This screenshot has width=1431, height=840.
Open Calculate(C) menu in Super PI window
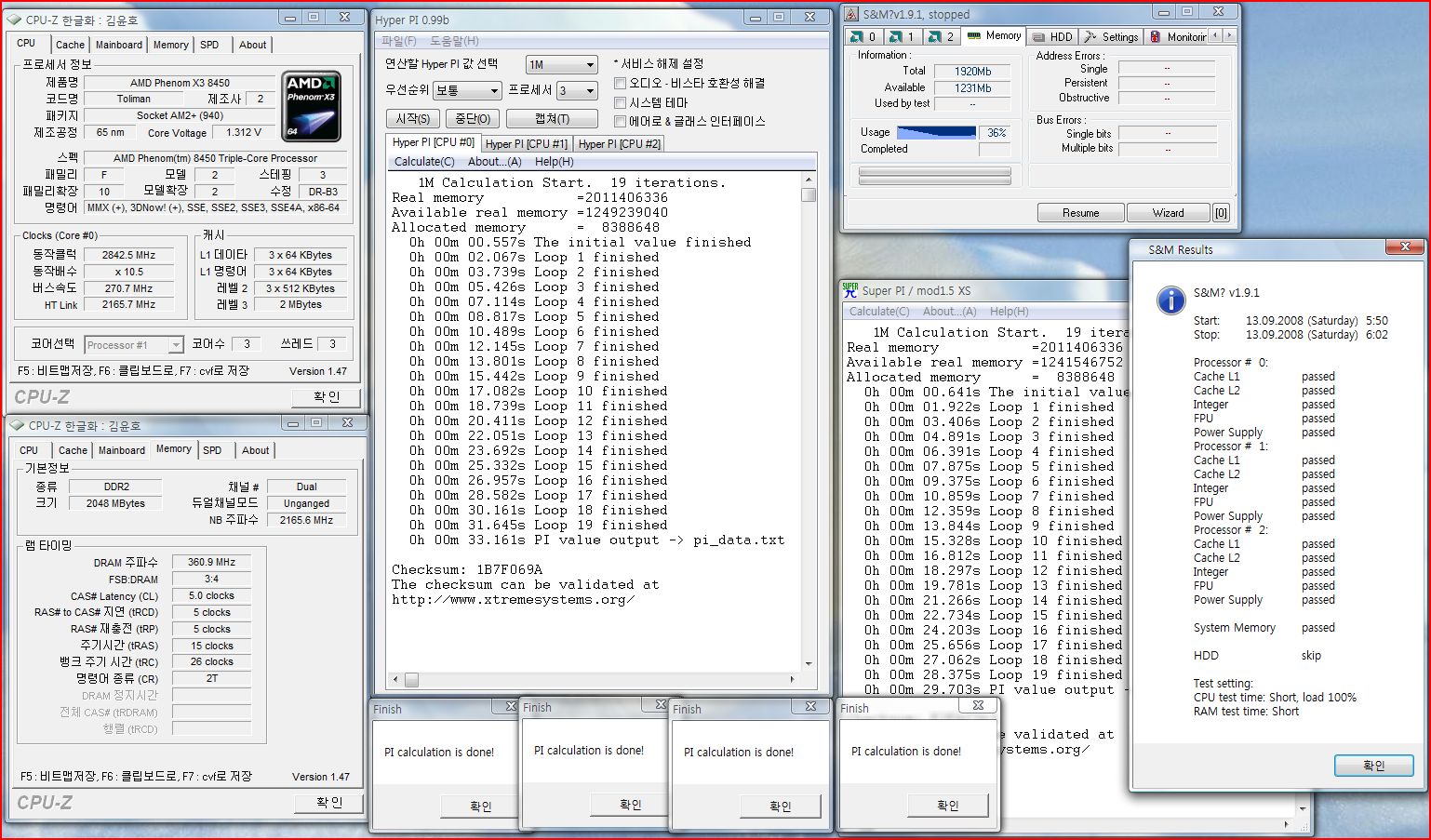pos(879,312)
